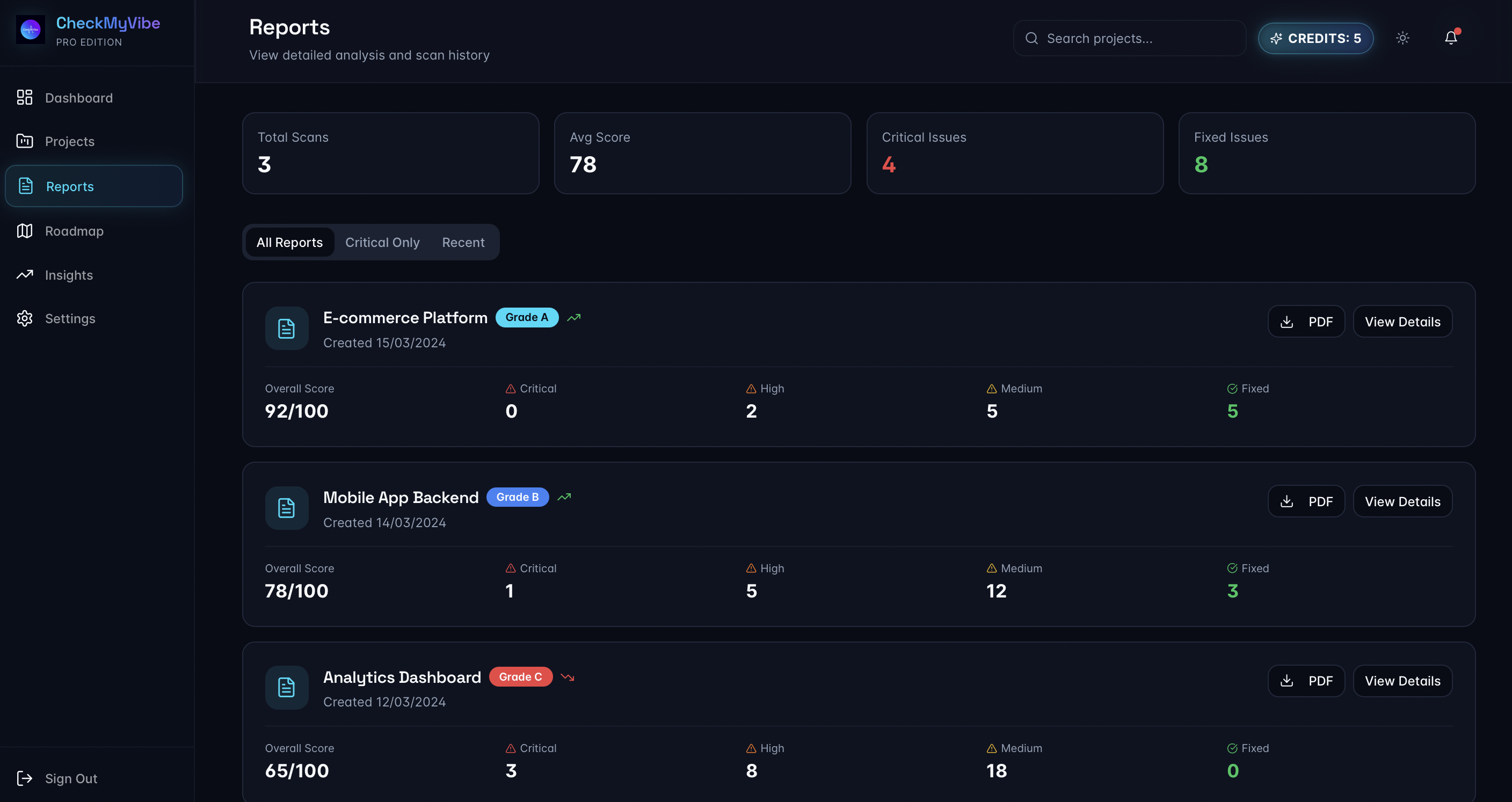Open the Roadmap page
This screenshot has width=1512, height=802.
pyautogui.click(x=74, y=231)
